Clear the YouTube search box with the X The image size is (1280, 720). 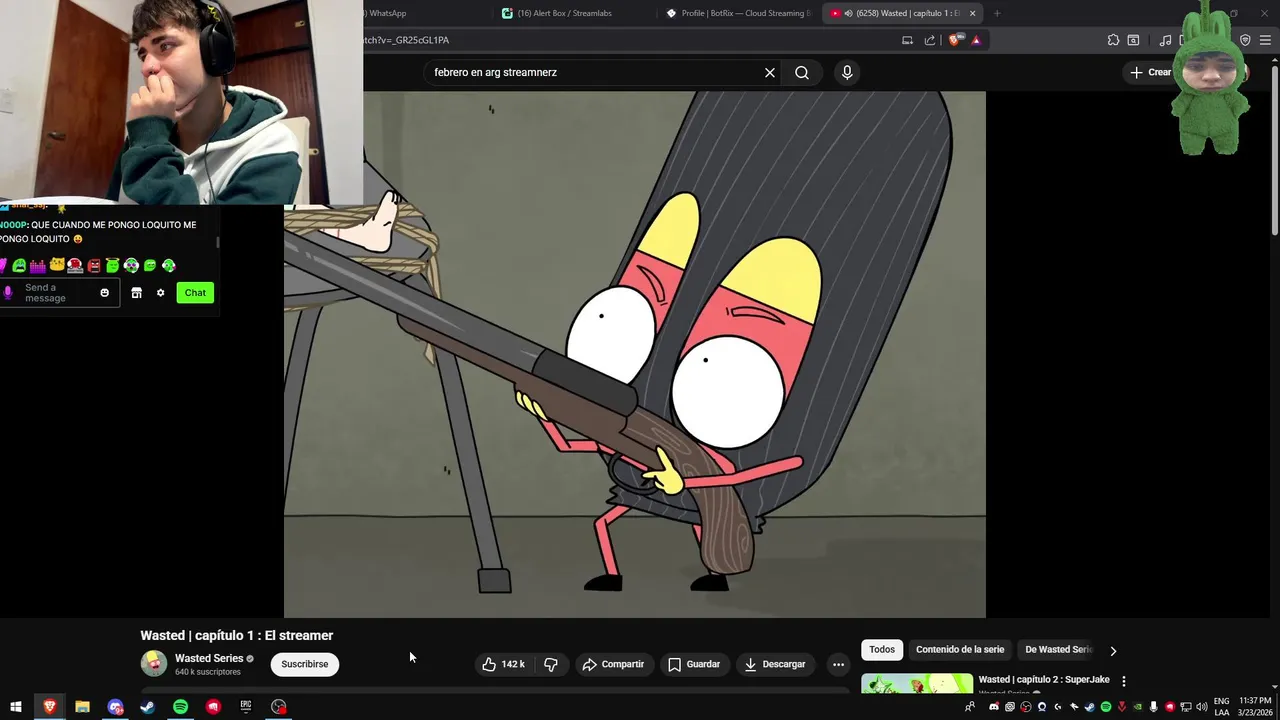tap(770, 72)
